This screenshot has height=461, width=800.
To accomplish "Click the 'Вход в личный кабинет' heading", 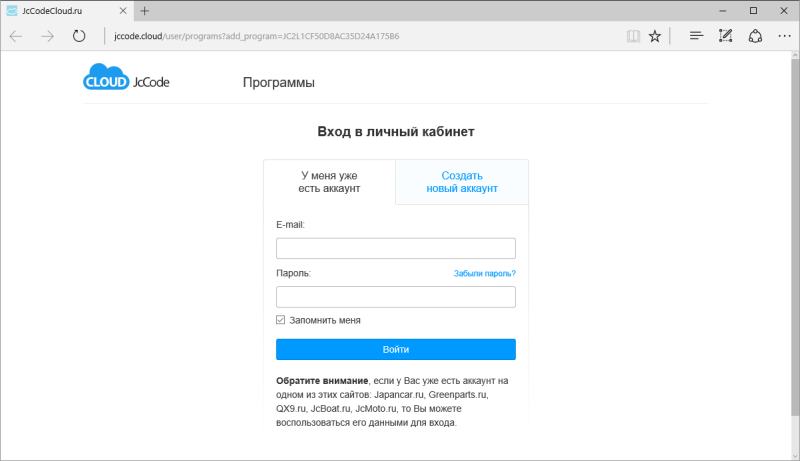I will tap(396, 132).
